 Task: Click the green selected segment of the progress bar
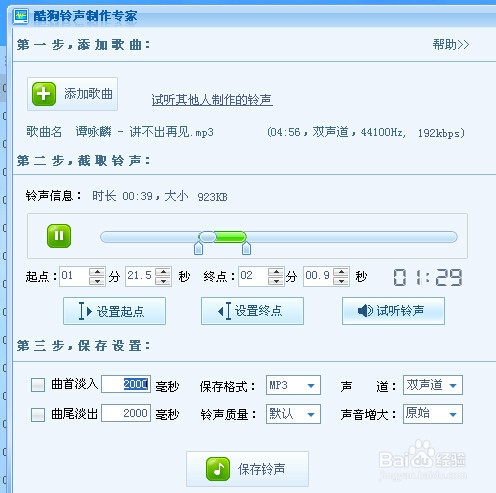click(x=231, y=237)
